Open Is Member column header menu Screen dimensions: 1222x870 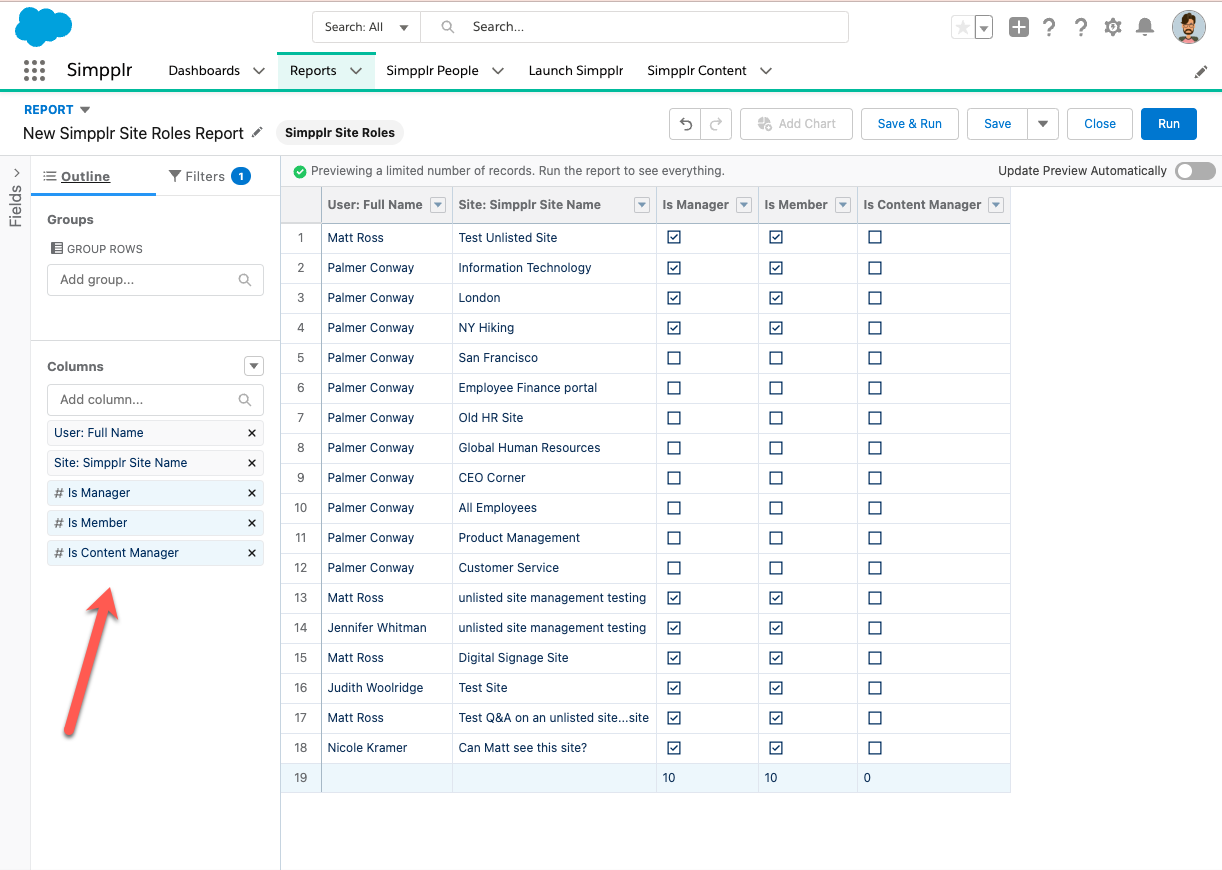point(843,205)
